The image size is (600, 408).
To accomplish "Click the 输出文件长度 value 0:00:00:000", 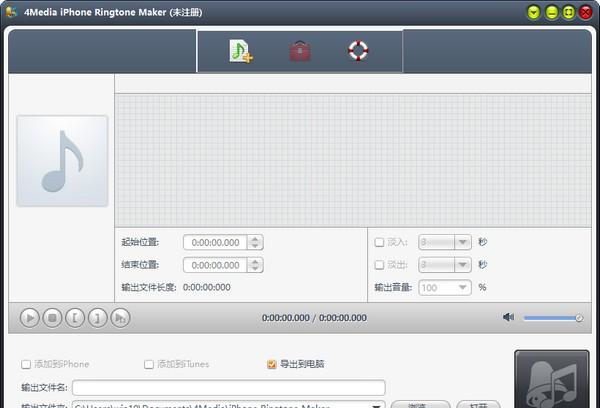I will (207, 287).
